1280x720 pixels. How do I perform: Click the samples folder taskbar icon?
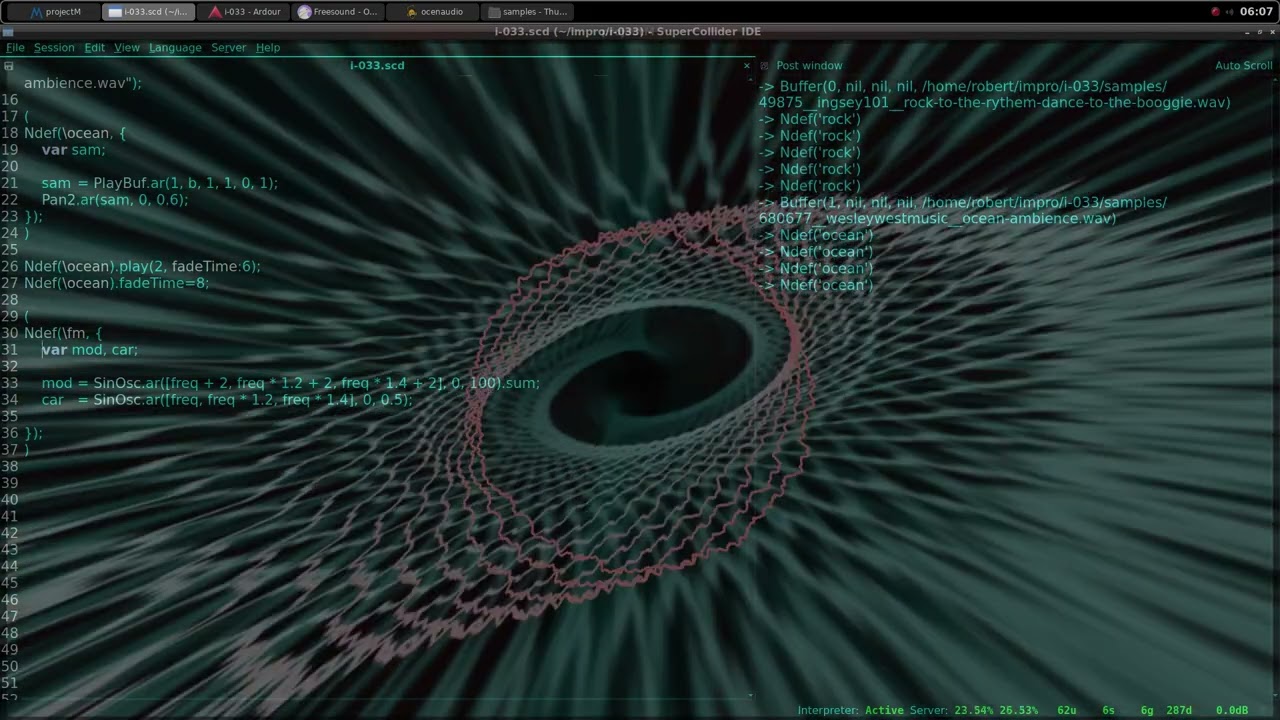pos(494,12)
